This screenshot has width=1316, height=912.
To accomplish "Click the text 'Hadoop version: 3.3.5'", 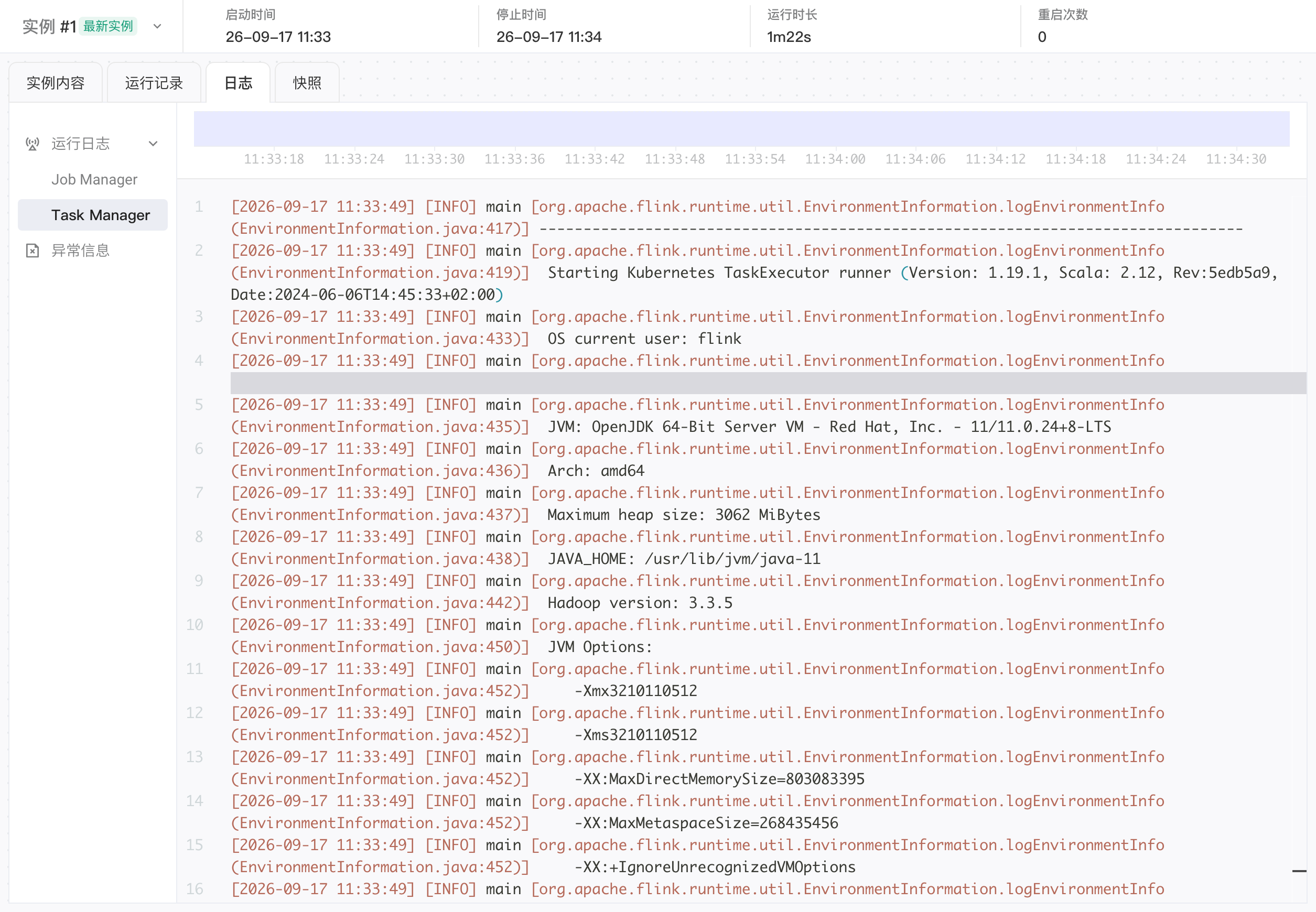I will tap(640, 603).
